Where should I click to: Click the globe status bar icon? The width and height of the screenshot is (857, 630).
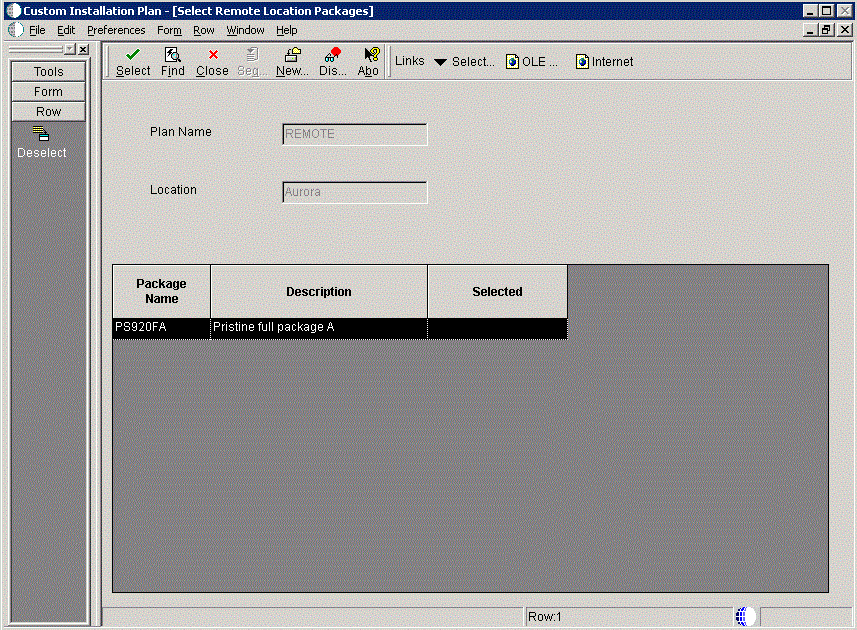click(745, 616)
